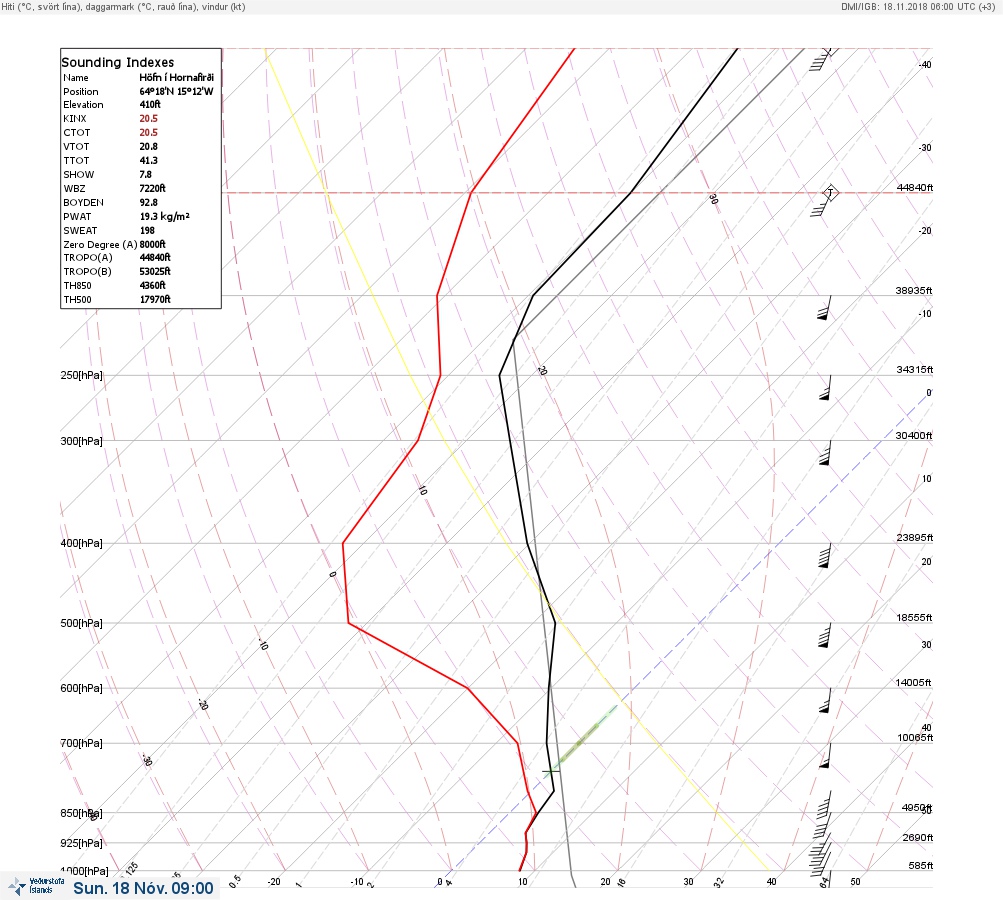This screenshot has height=900, width=1003.
Task: Click the green LCL cross marker on sounding
Action: tap(551, 771)
